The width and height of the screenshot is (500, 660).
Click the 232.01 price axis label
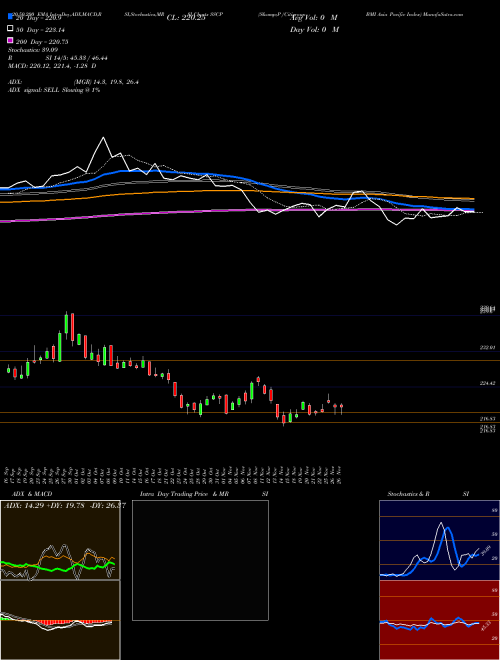click(x=487, y=348)
